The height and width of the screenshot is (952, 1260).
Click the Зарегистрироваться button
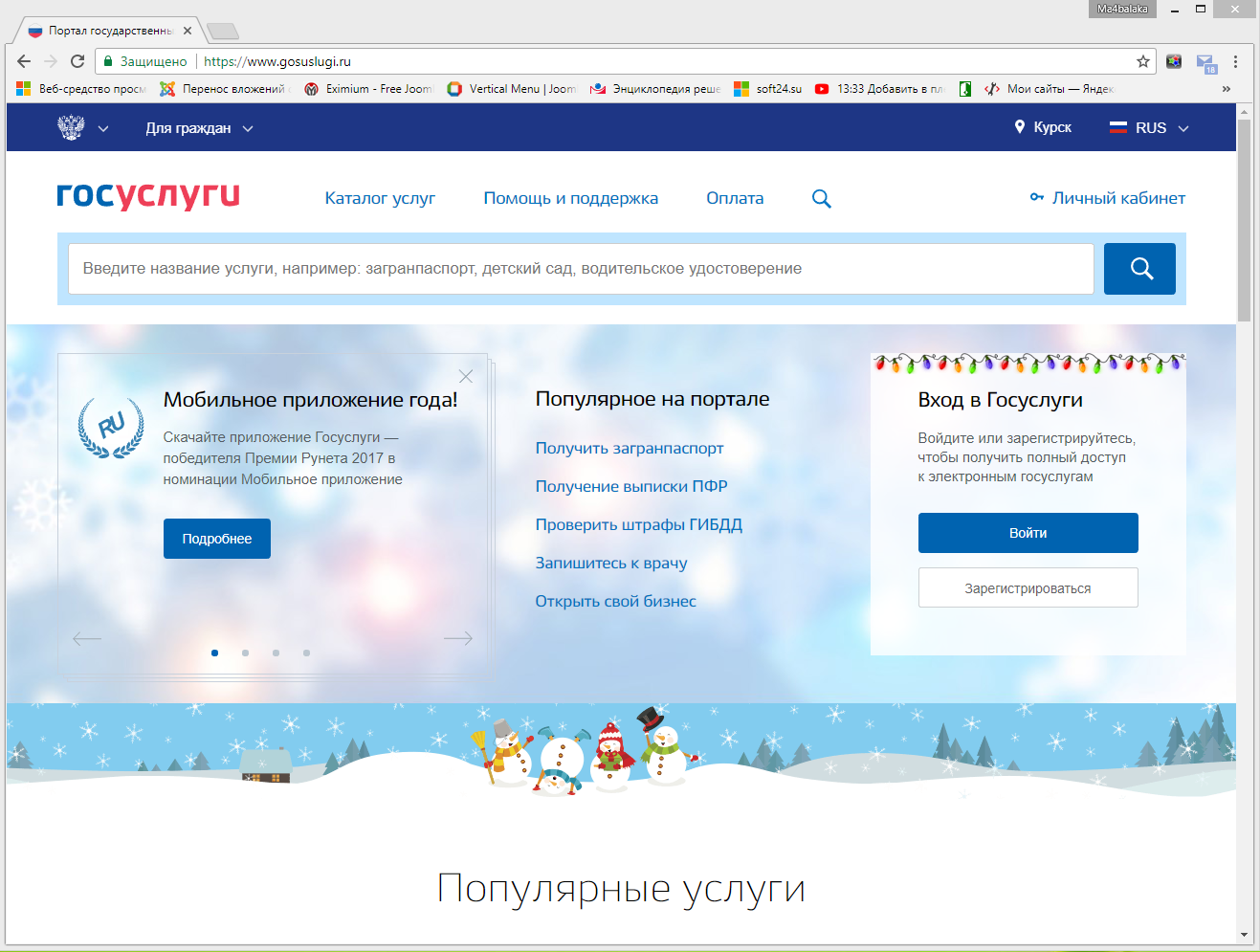point(1028,587)
